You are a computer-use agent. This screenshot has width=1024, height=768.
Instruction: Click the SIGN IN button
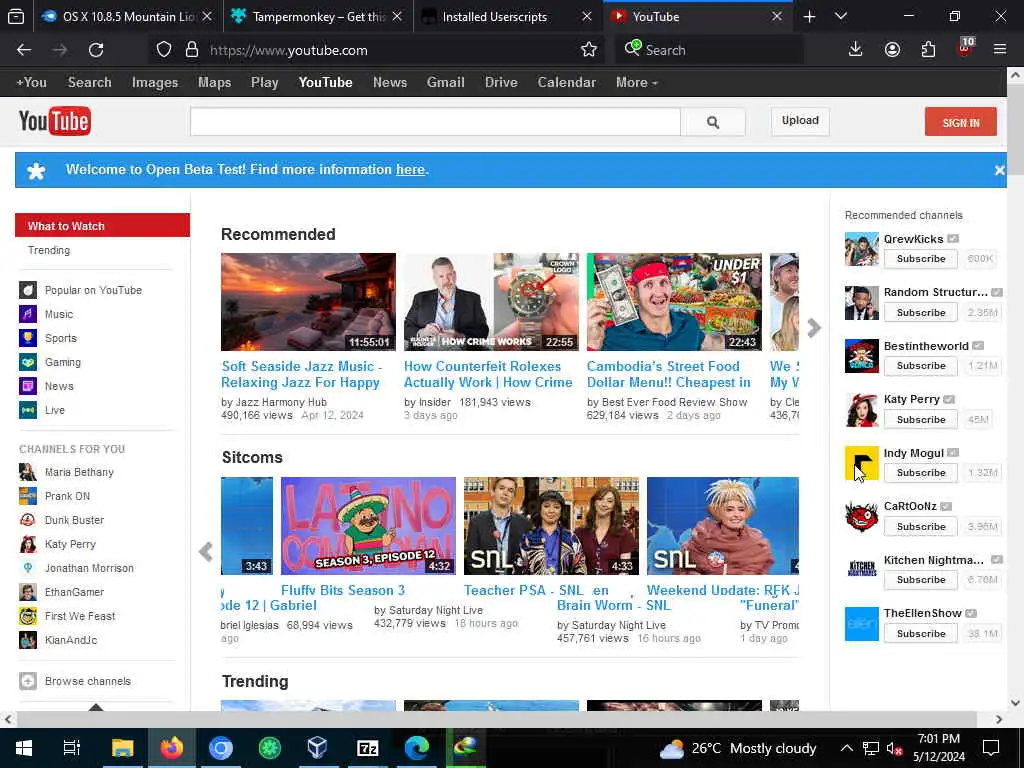click(961, 121)
